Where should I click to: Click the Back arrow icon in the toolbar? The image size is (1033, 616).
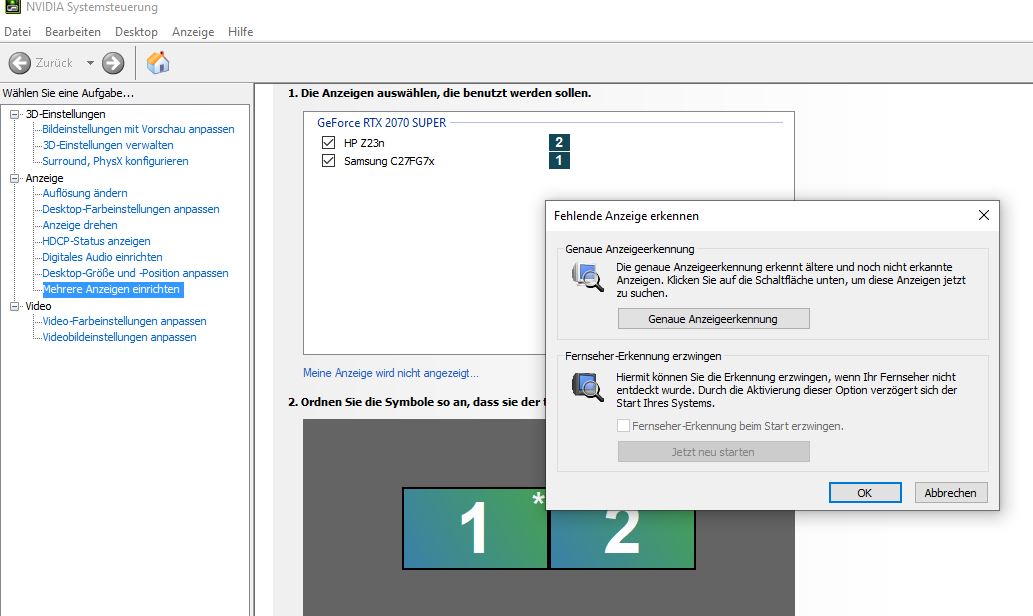20,63
